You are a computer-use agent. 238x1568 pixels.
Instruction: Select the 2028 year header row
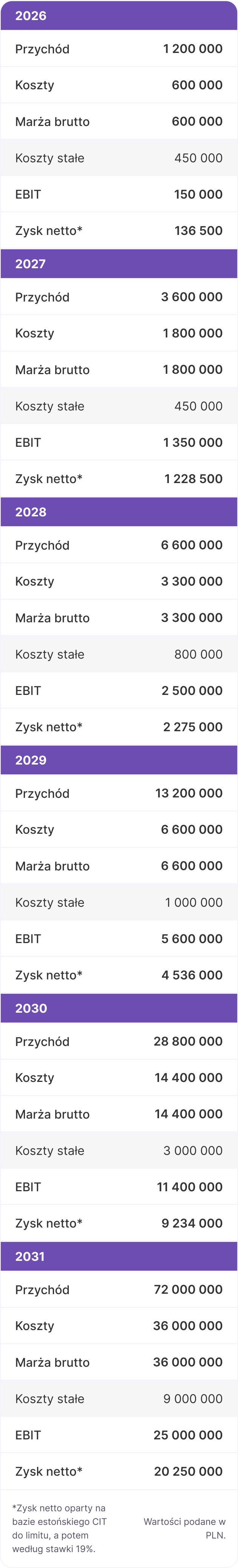click(x=119, y=512)
